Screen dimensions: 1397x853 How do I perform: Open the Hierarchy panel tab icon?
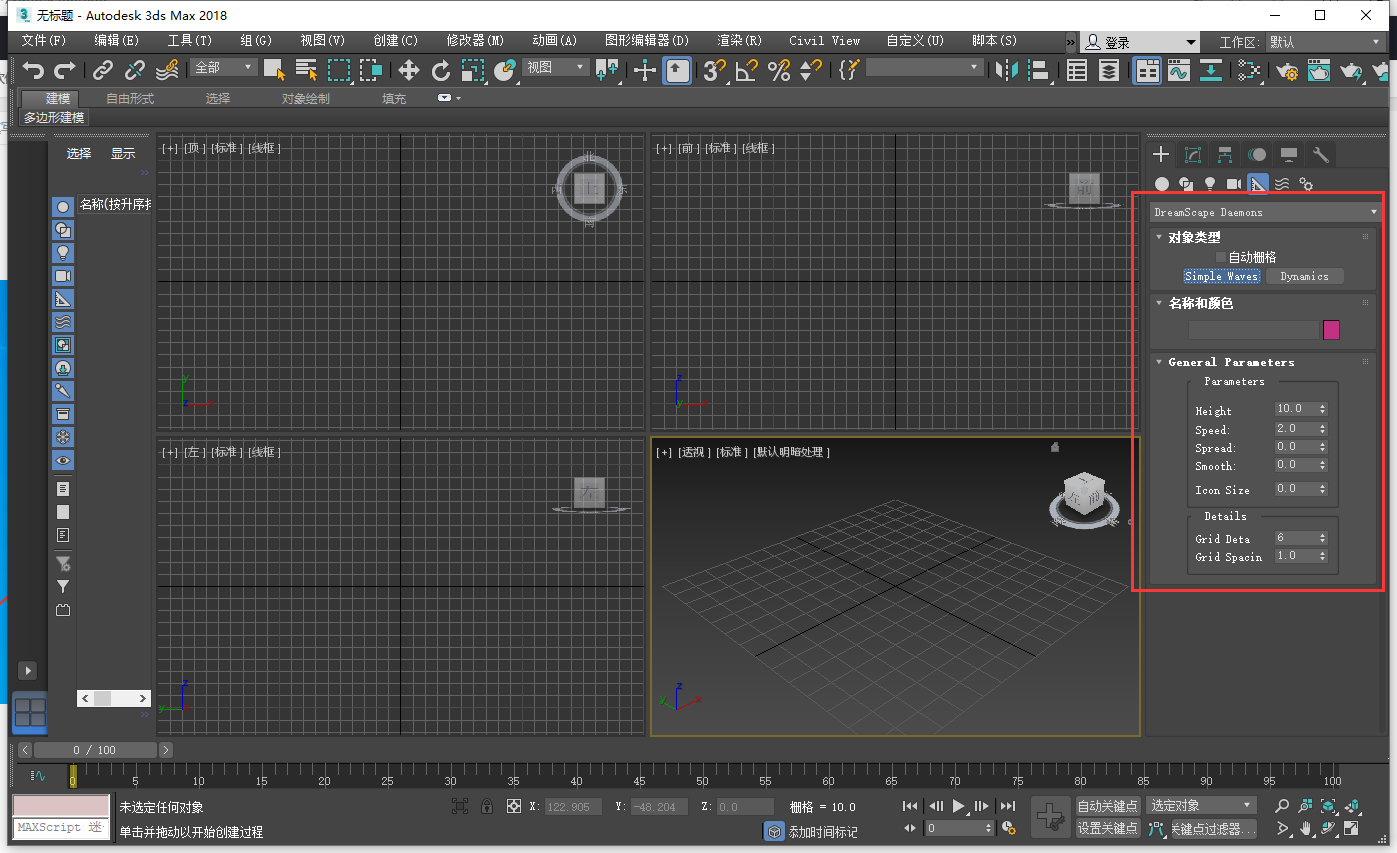click(x=1224, y=154)
